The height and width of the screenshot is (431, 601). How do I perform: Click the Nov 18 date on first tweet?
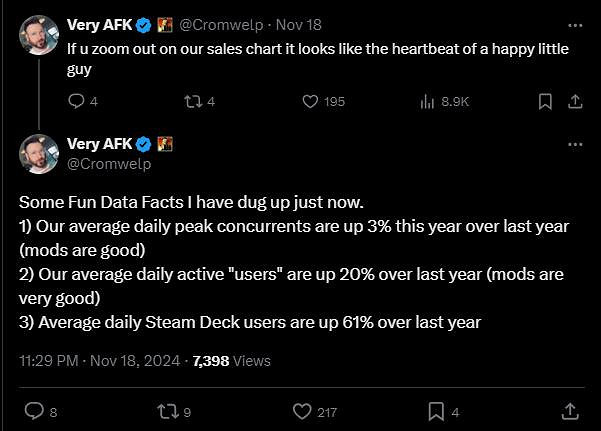(x=299, y=24)
